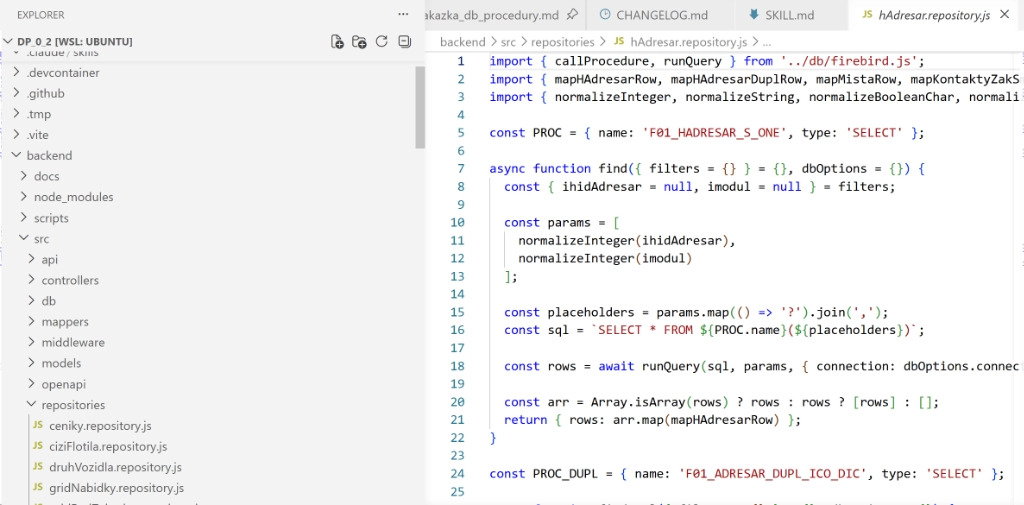Click the runQuery call on line 18

(x=671, y=366)
